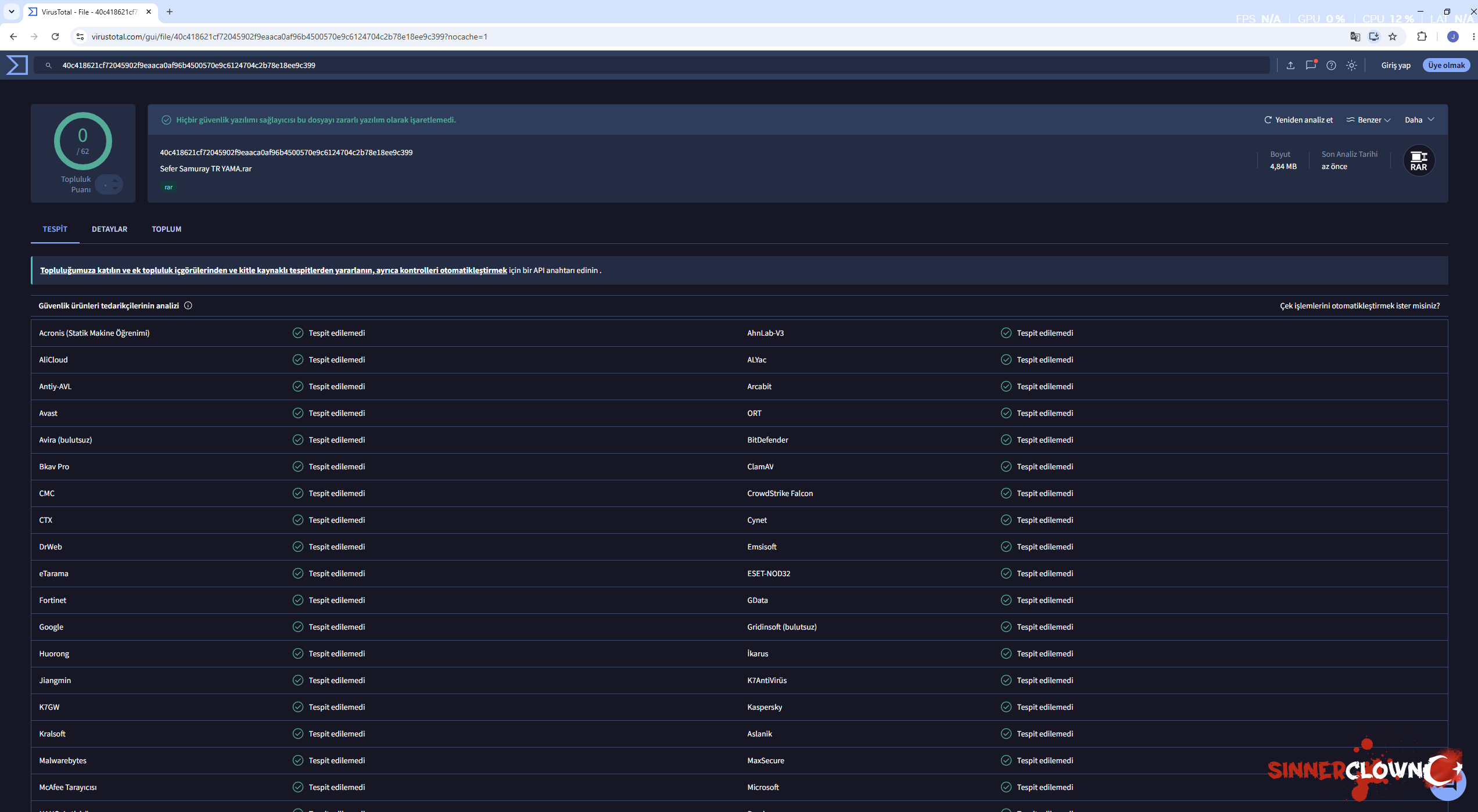Click the check icon in the AhnLab-V3 row
This screenshot has width=1478, height=812.
[1006, 333]
